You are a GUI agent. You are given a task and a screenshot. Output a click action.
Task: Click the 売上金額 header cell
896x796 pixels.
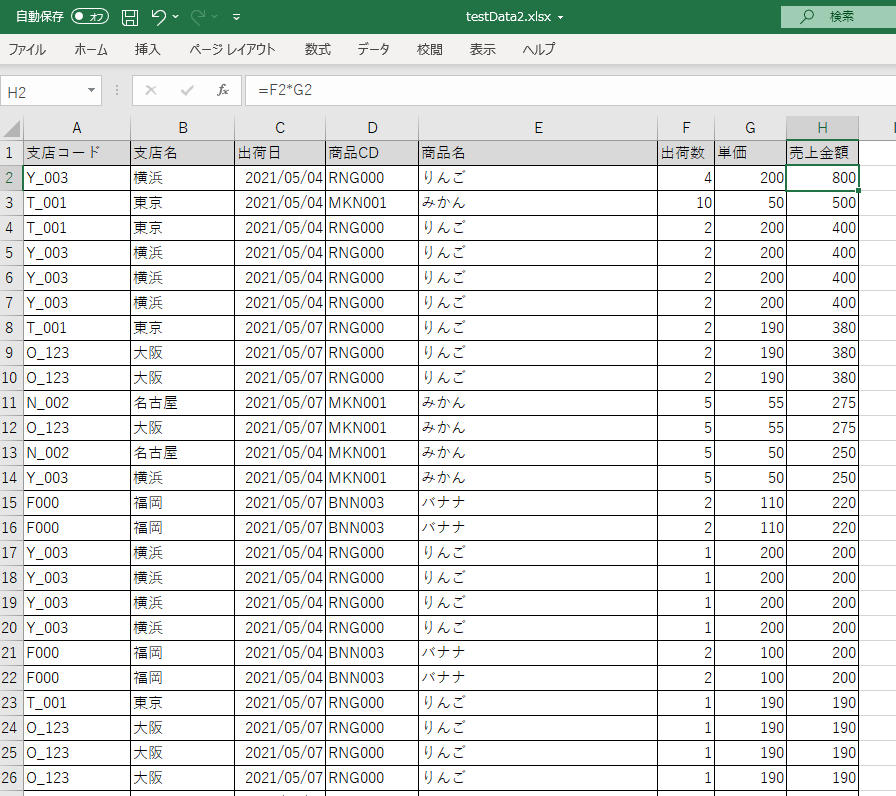(x=822, y=153)
